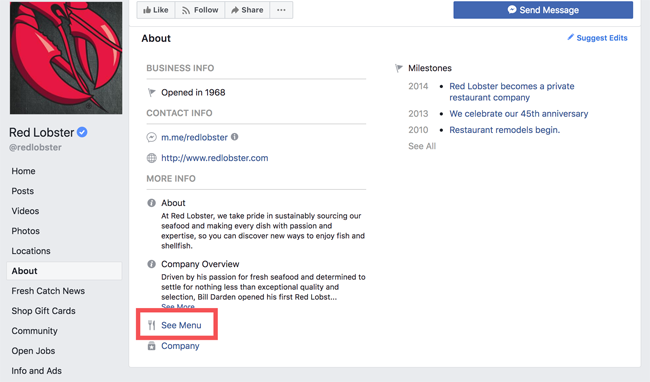Click the globe icon beside website URL
The height and width of the screenshot is (382, 650).
click(x=152, y=158)
